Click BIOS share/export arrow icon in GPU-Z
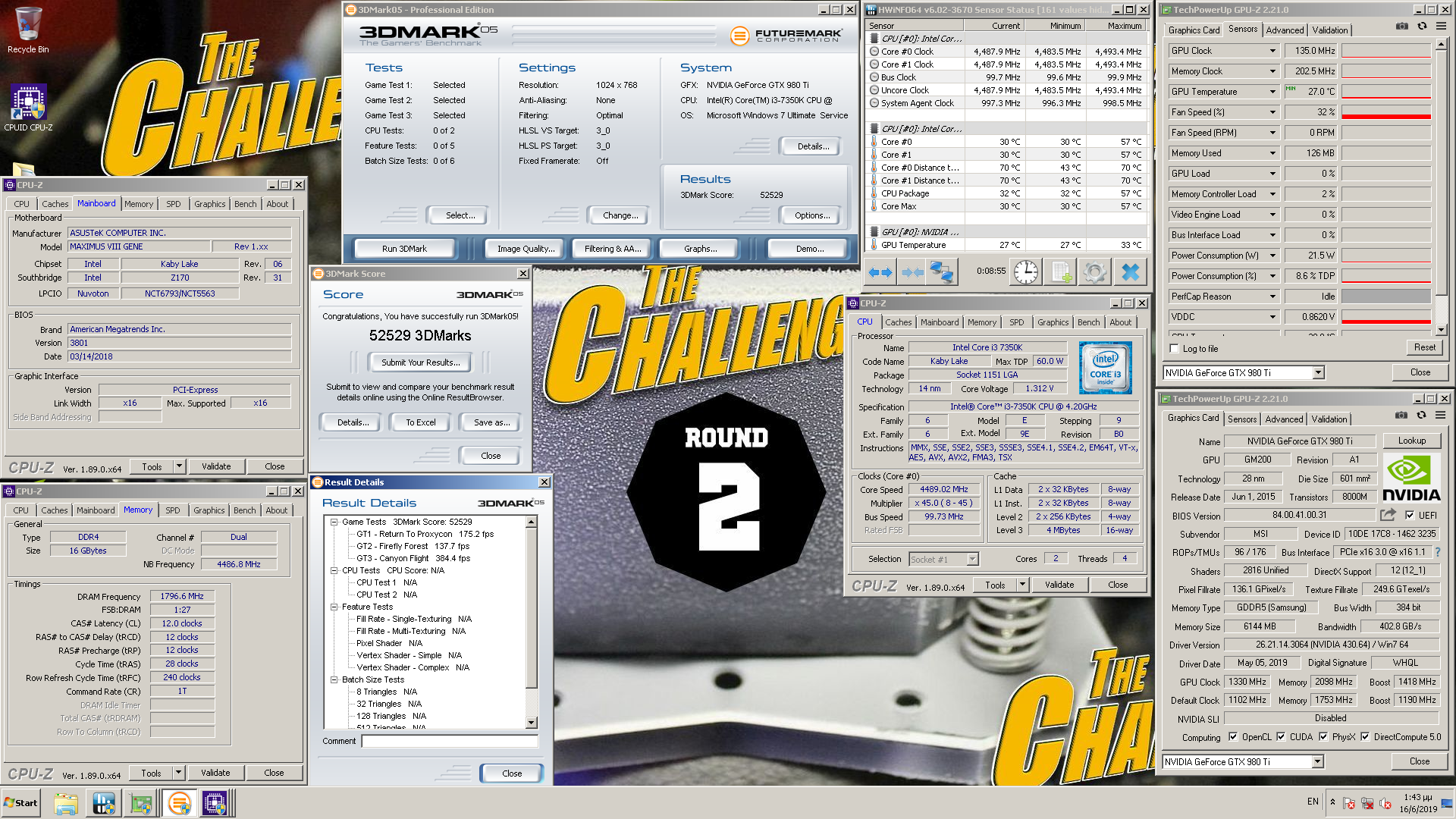This screenshot has height=819, width=1456. click(x=1388, y=515)
